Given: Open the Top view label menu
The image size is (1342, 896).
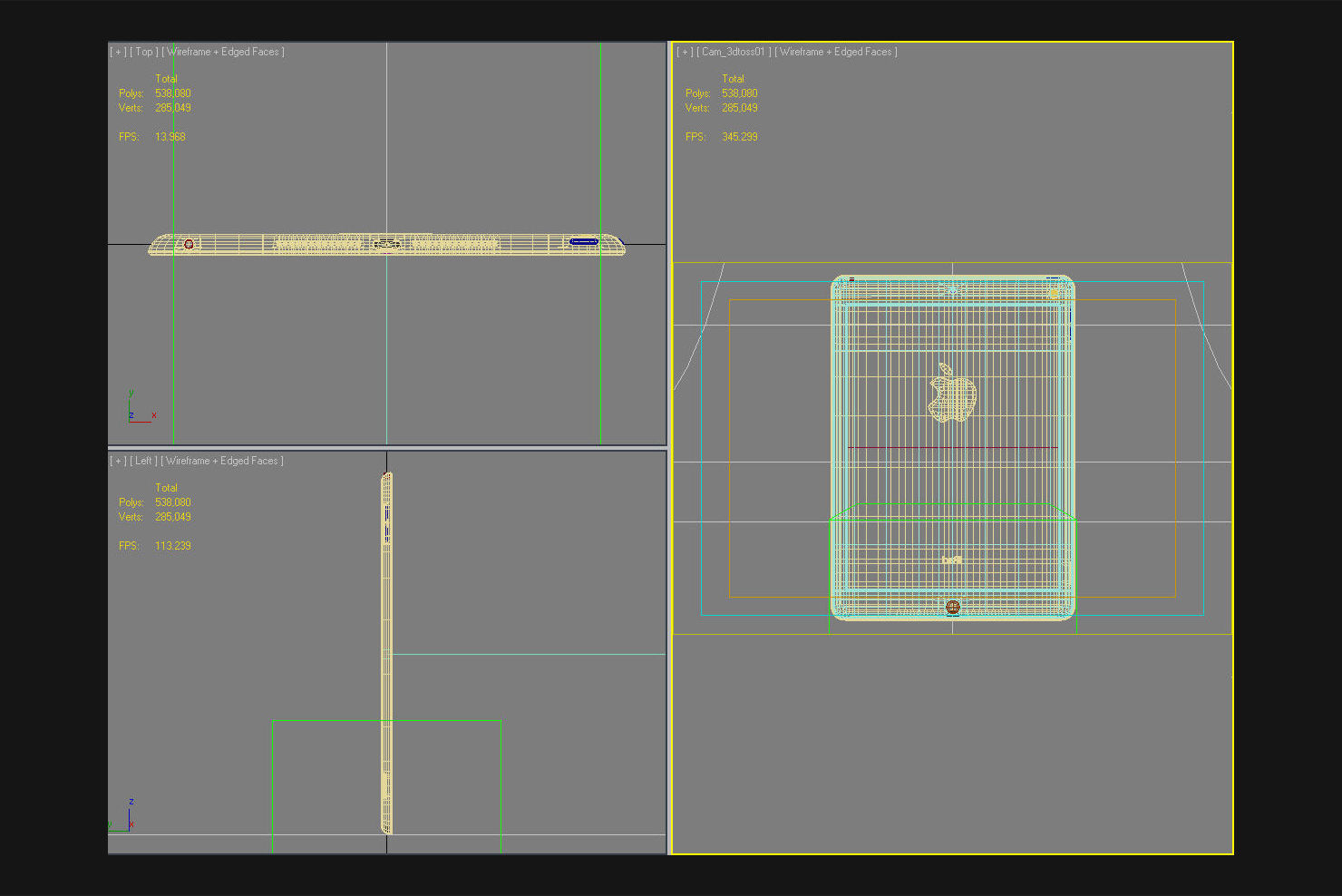Looking at the screenshot, I should (144, 52).
